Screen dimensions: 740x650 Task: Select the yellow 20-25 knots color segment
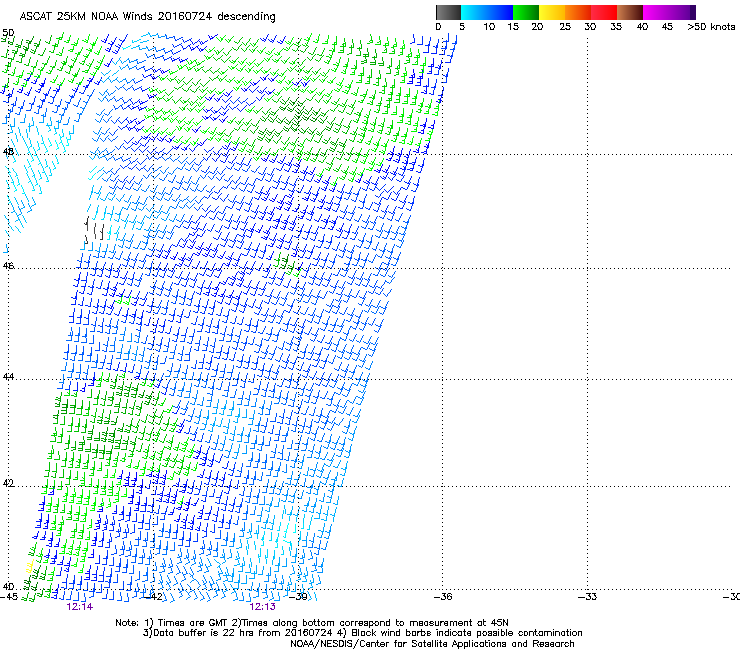point(552,12)
